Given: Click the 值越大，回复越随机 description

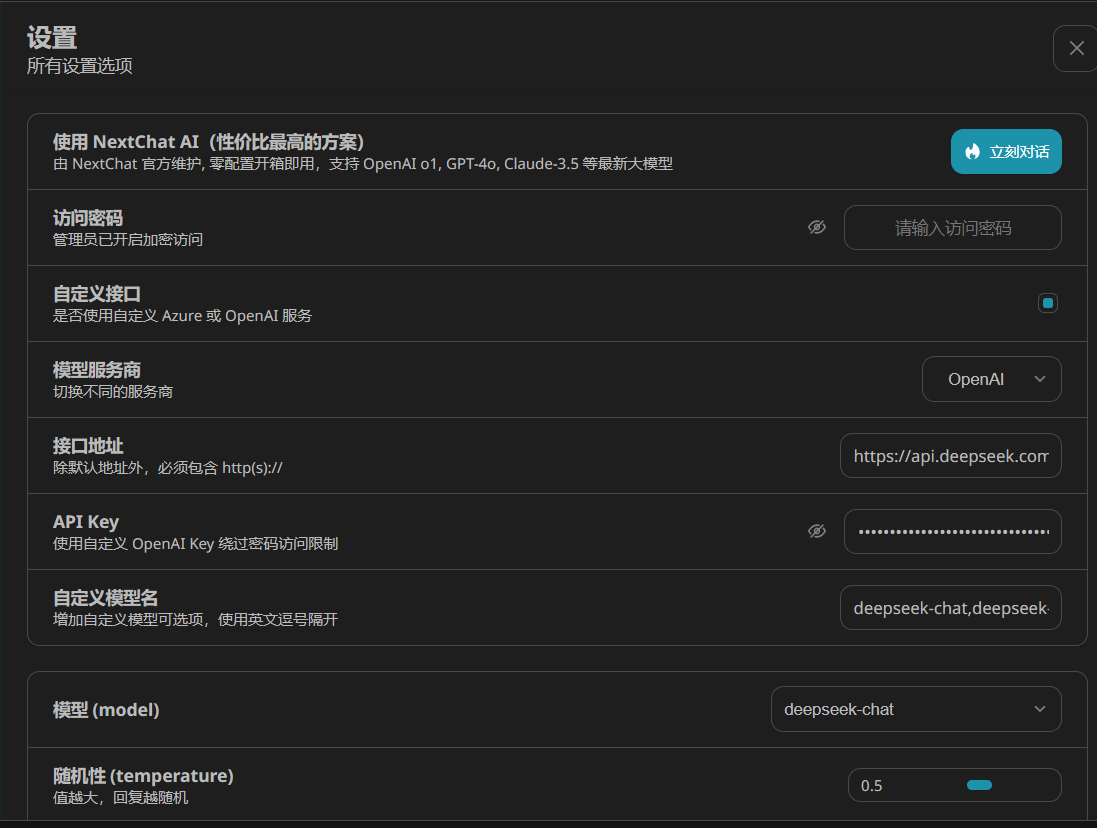Looking at the screenshot, I should pyautogui.click(x=120, y=797).
